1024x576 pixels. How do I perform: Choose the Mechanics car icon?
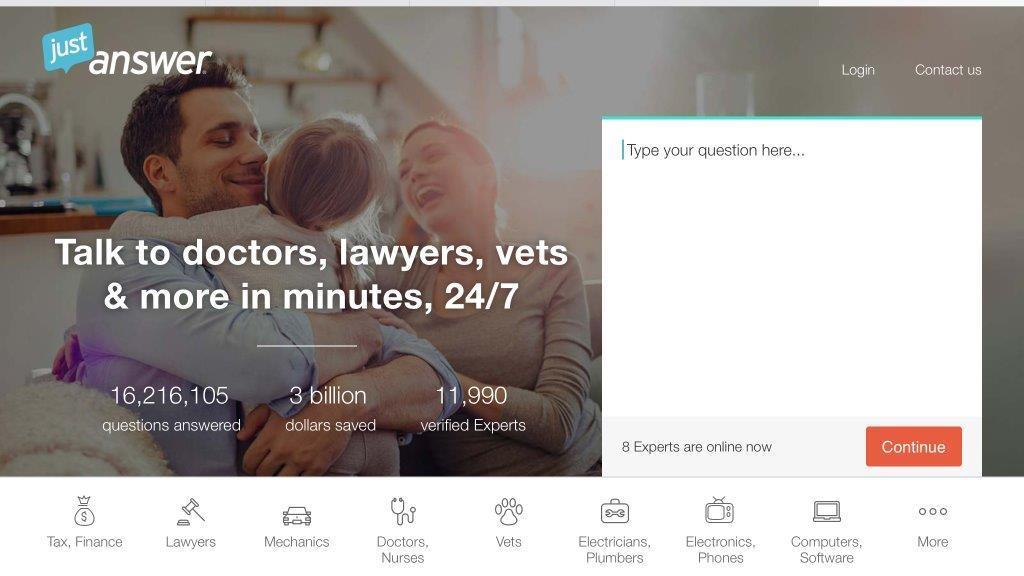296,516
